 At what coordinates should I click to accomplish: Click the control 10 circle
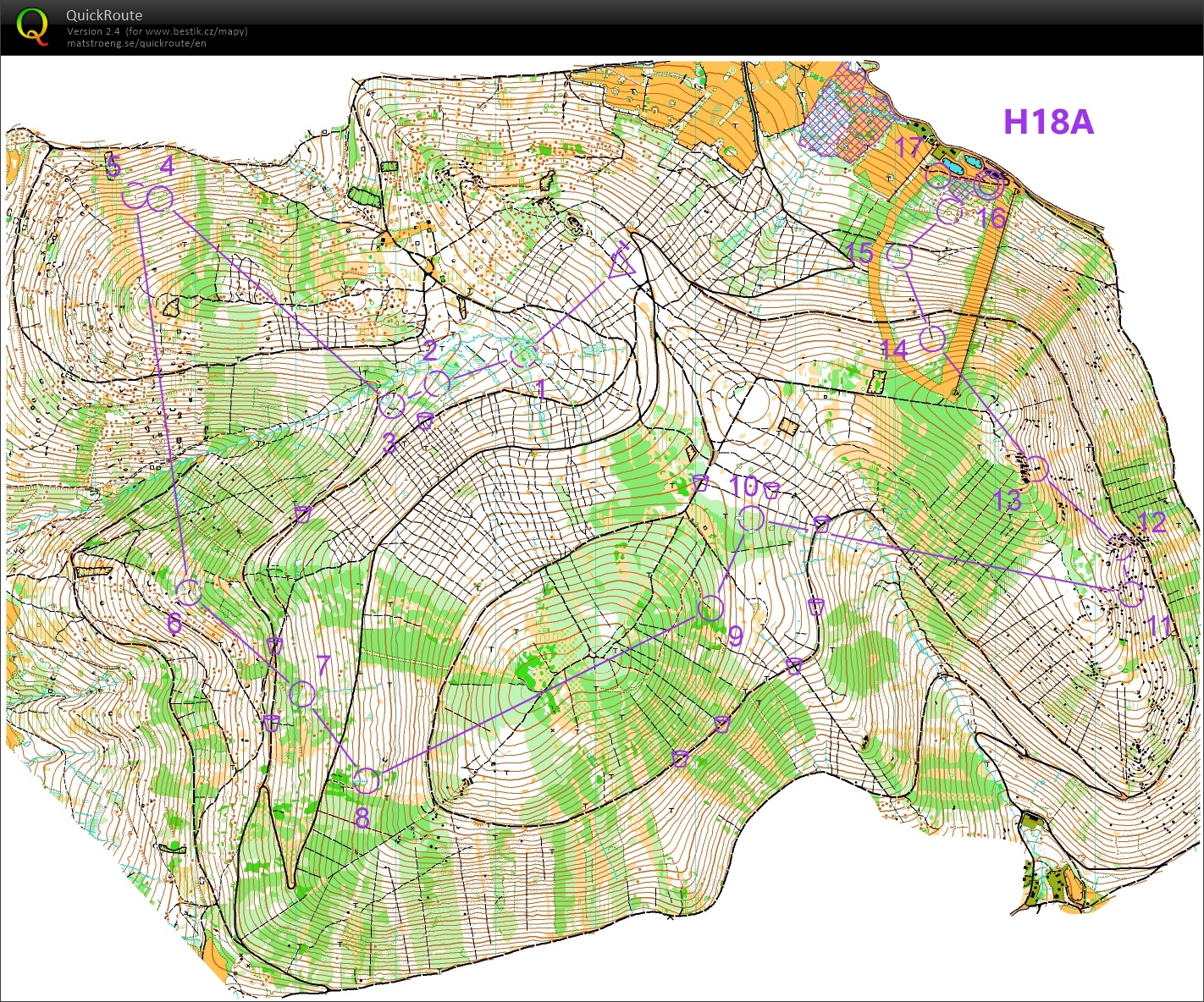pyautogui.click(x=751, y=518)
